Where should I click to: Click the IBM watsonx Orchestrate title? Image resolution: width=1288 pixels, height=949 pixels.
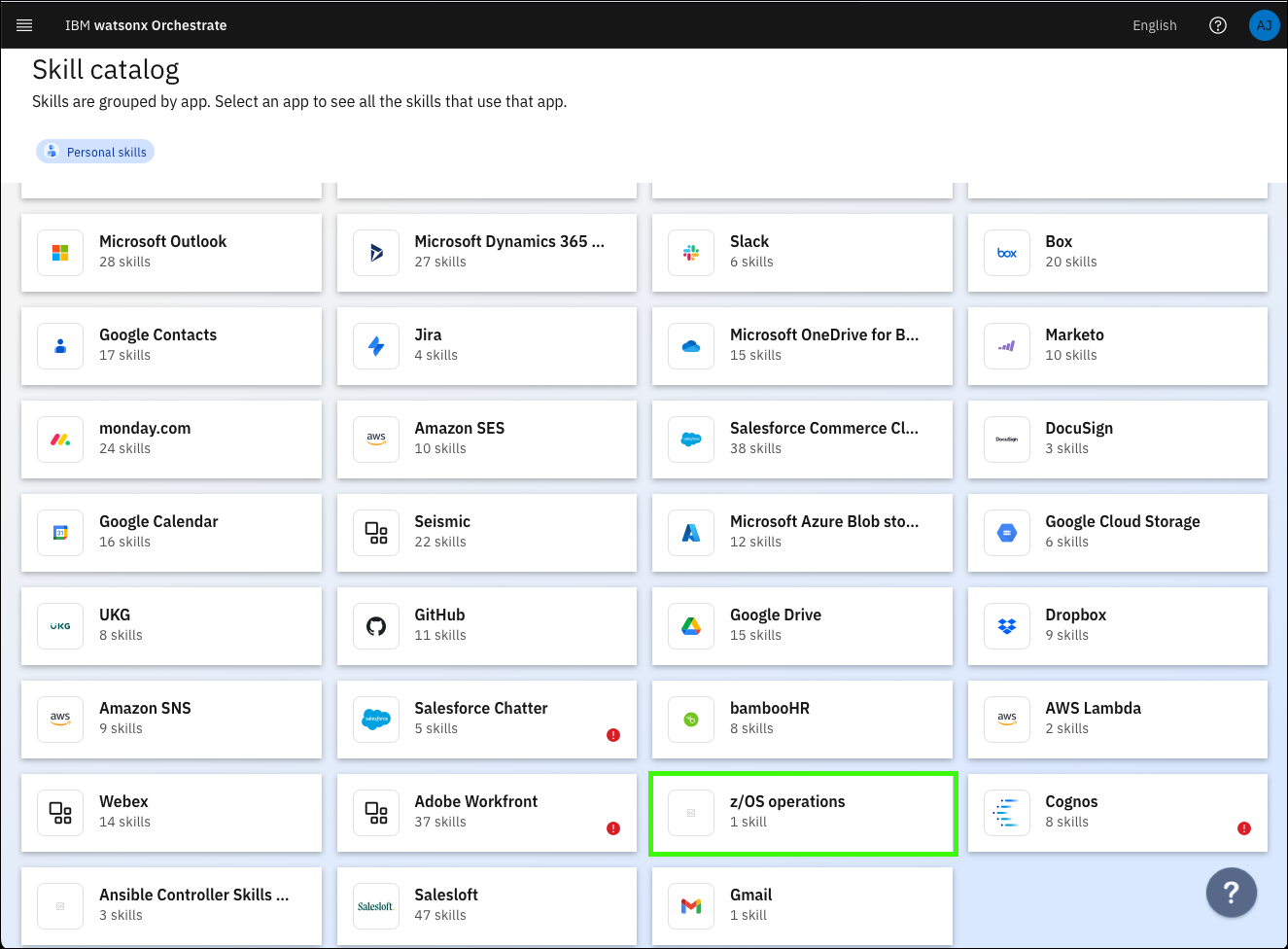click(x=146, y=25)
